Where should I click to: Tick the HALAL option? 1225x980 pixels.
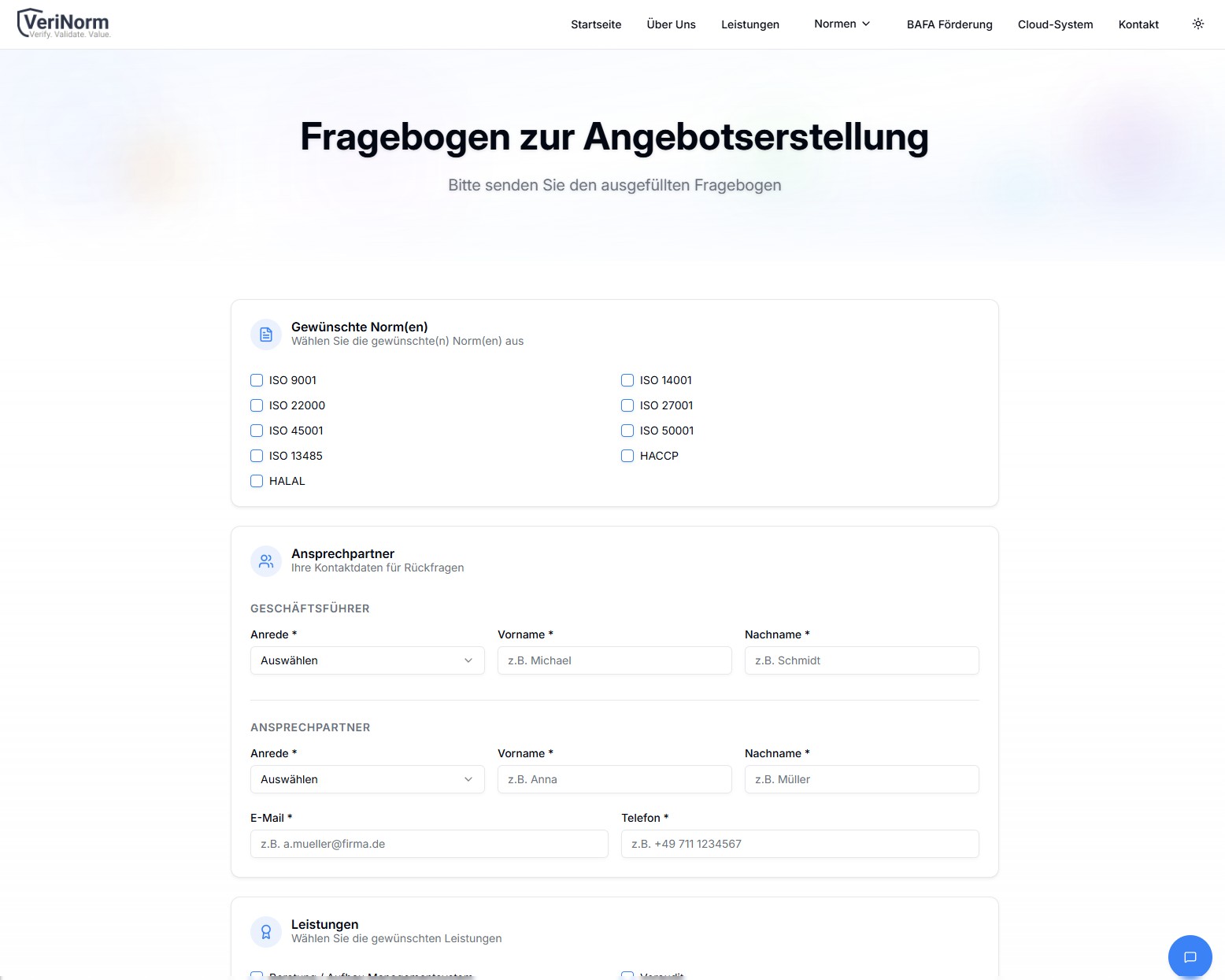click(x=257, y=481)
